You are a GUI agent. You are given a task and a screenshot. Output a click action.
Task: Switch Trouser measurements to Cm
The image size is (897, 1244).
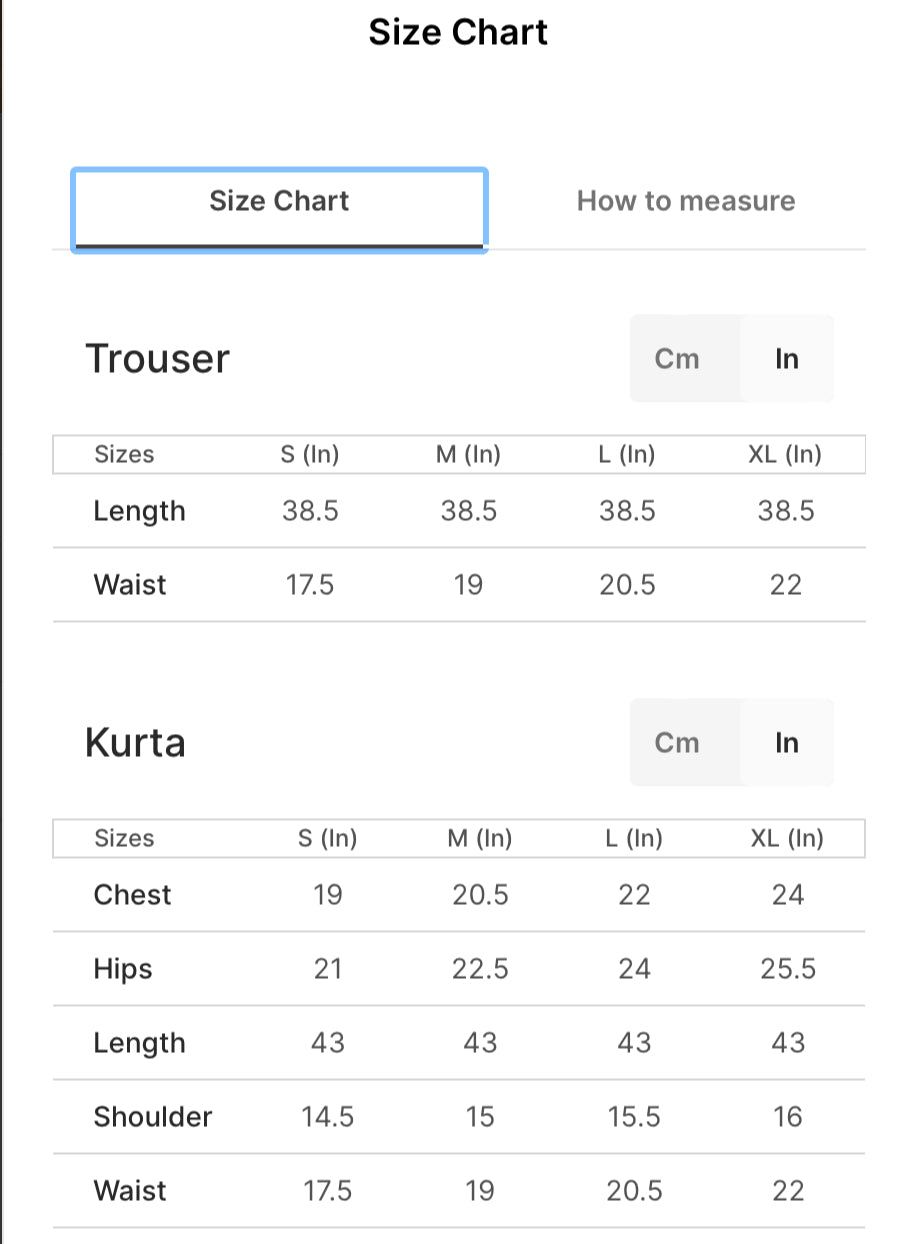(x=677, y=359)
